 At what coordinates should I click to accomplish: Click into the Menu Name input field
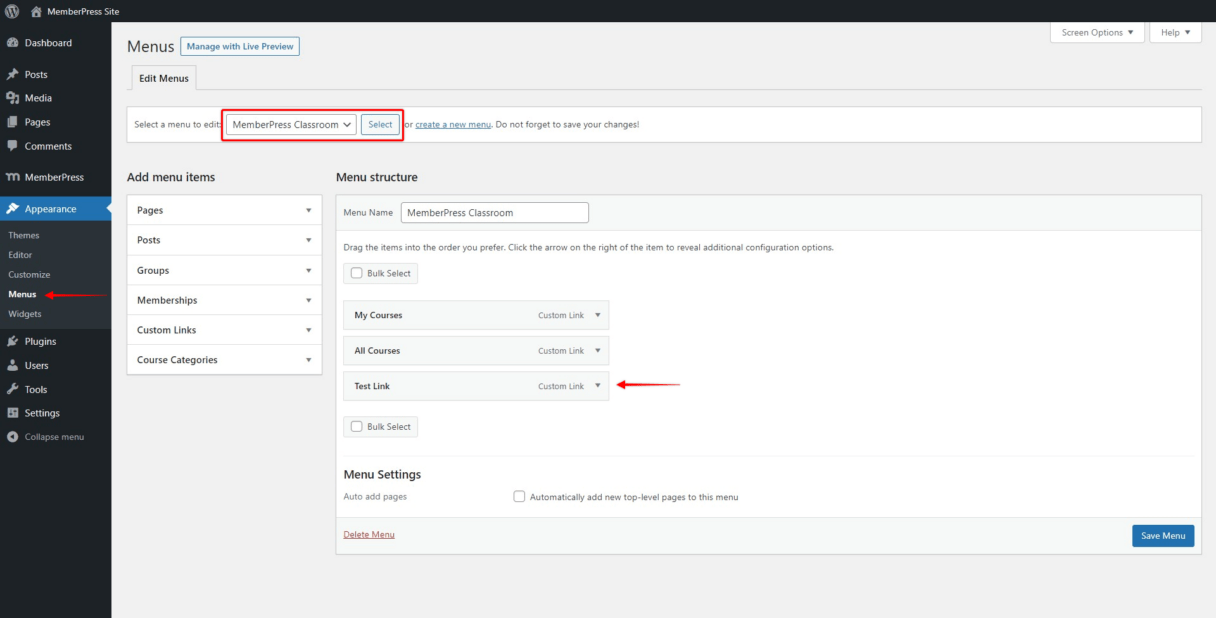495,213
